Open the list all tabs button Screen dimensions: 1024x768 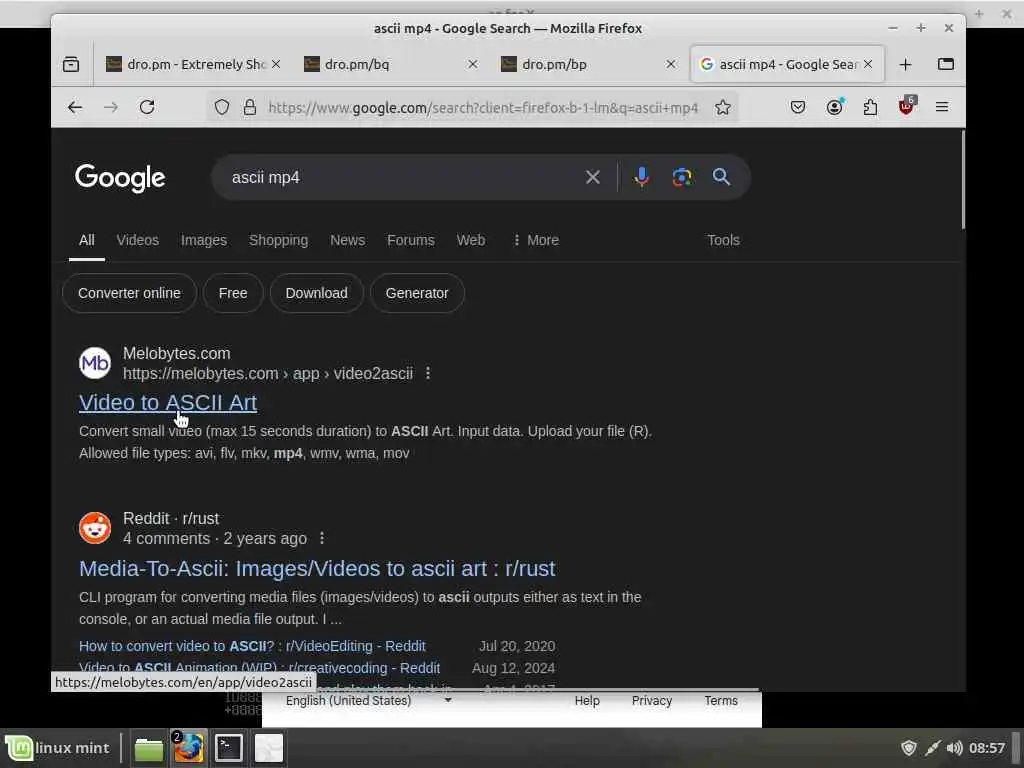click(946, 64)
